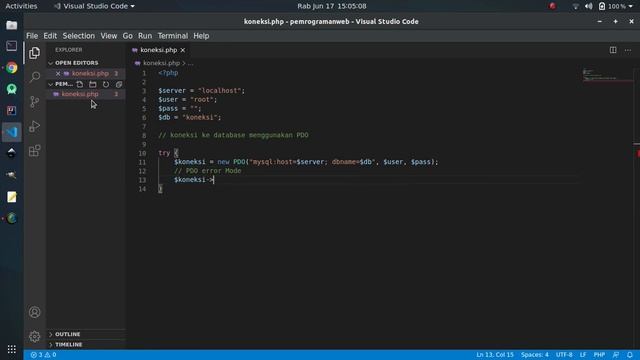Click the breadcrumb ellipsis after koneksi.php
640x360 pixels.
191,63
